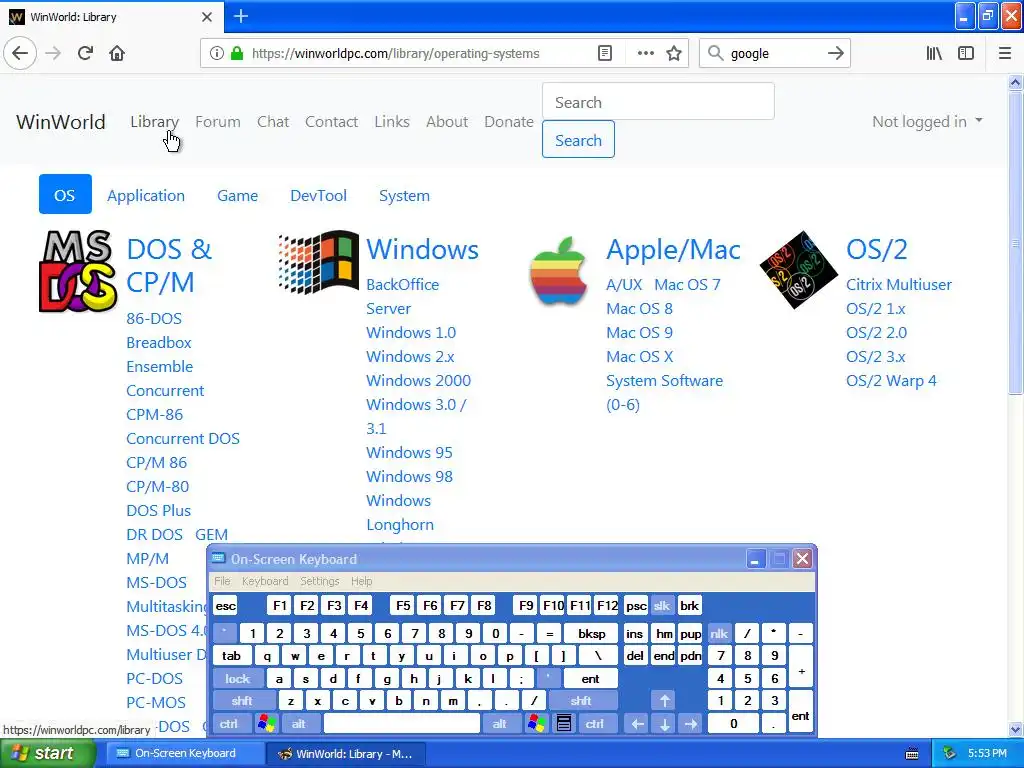Toggle caps lock key on on-screen keyboard
1024x768 pixels.
pyautogui.click(x=238, y=679)
